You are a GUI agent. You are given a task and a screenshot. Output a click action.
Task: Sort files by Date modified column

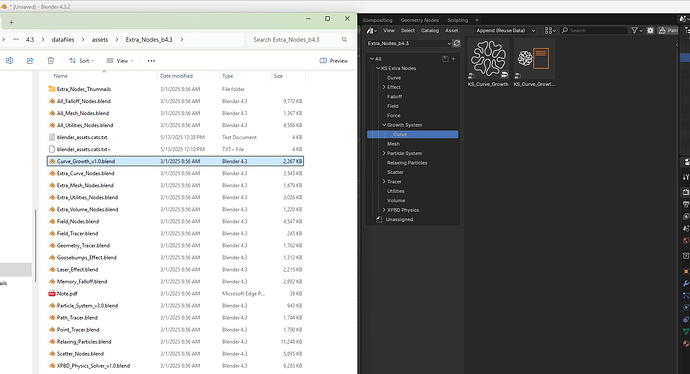click(176, 76)
